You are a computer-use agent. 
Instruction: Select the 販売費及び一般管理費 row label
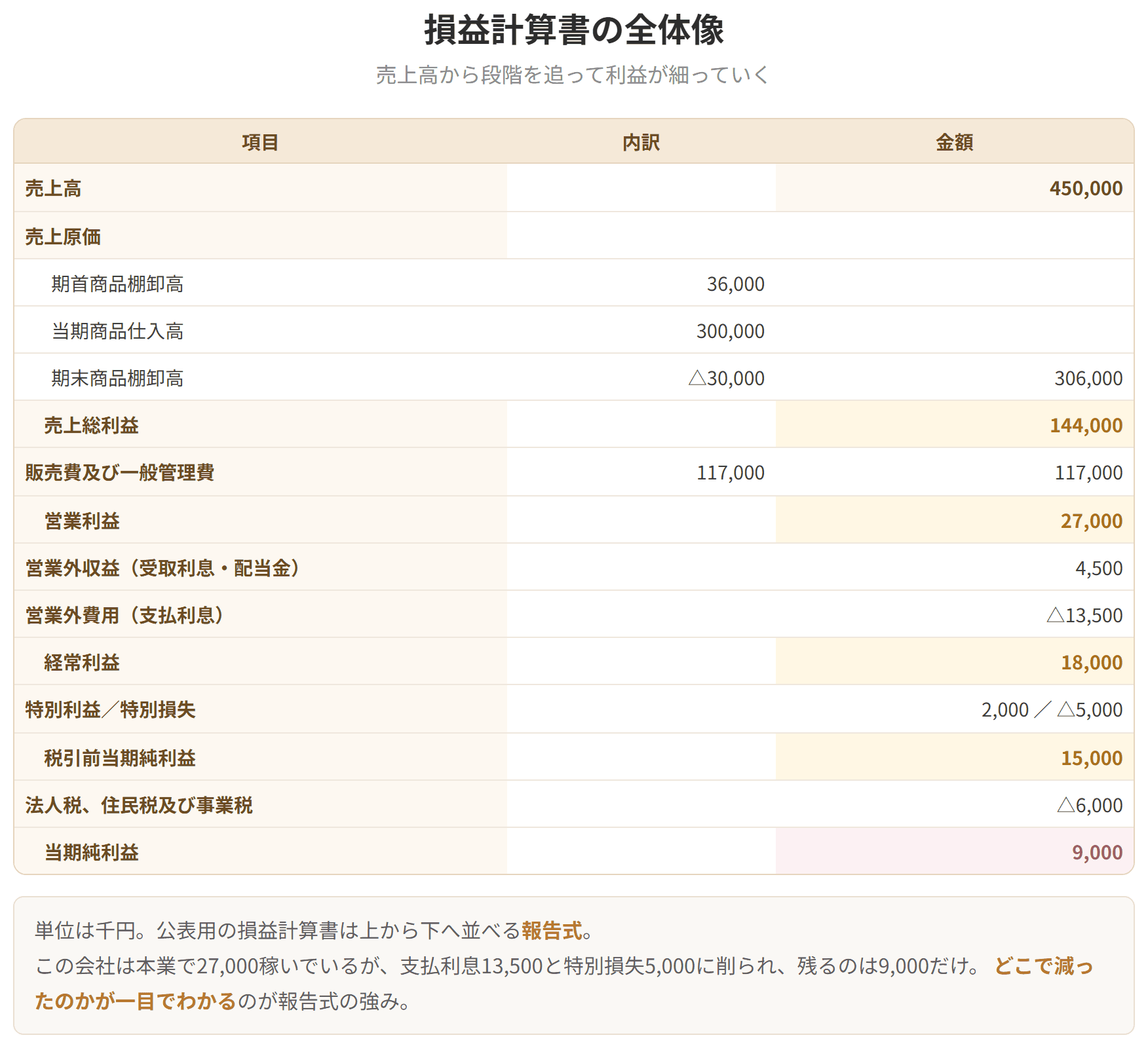pyautogui.click(x=120, y=472)
